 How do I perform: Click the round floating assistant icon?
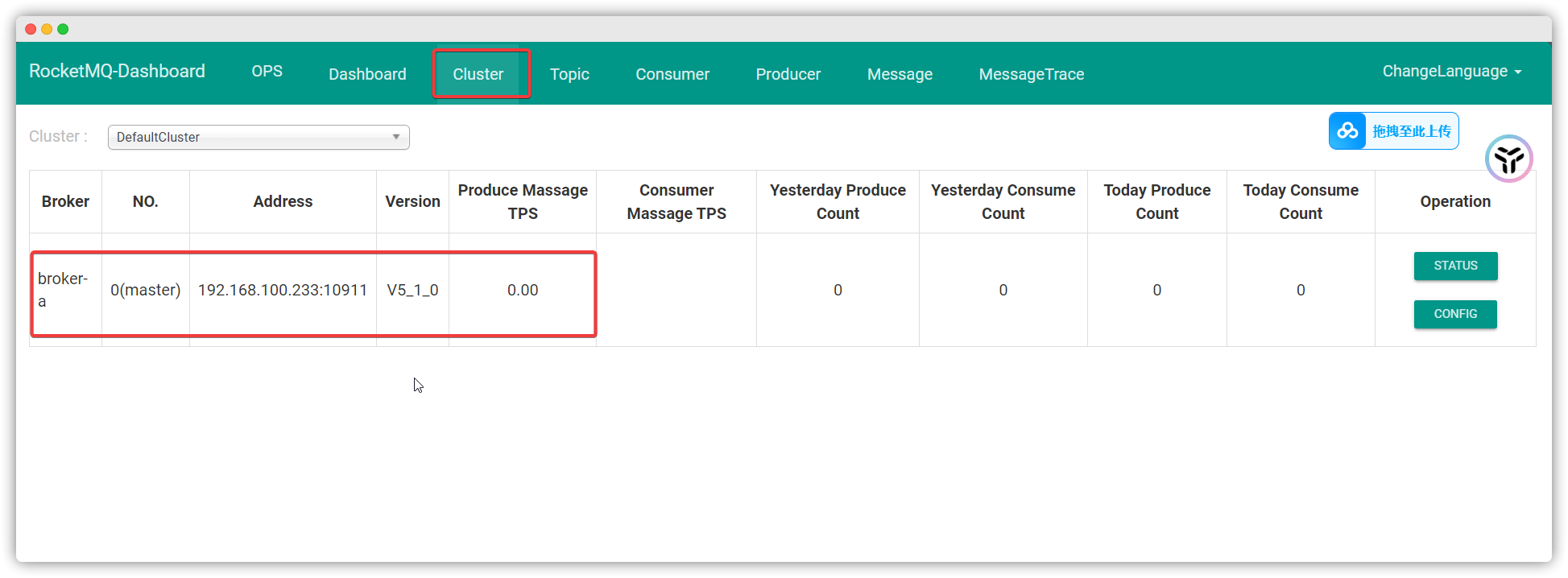tap(1508, 159)
